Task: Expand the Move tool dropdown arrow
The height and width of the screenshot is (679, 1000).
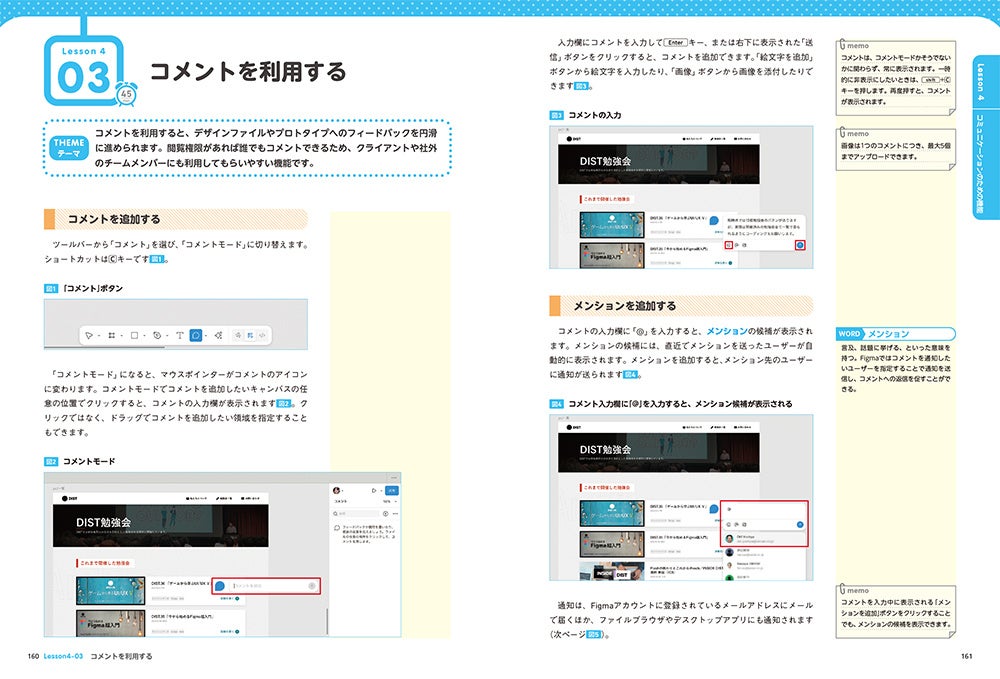Action: pos(99,335)
